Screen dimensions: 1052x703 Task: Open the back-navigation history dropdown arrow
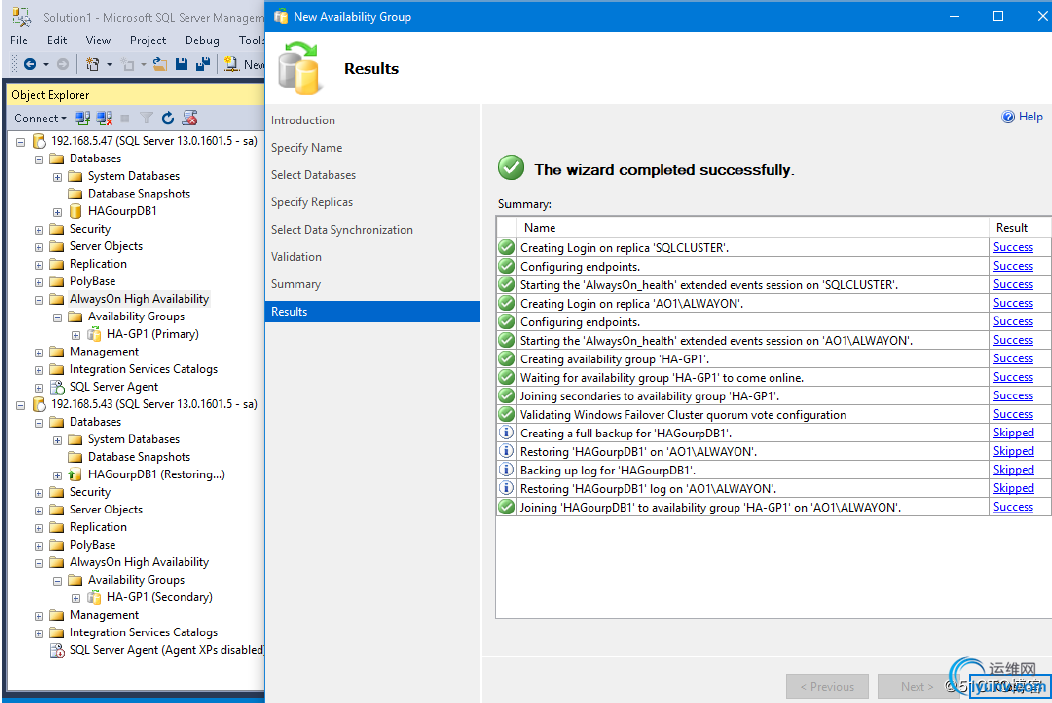coord(46,64)
